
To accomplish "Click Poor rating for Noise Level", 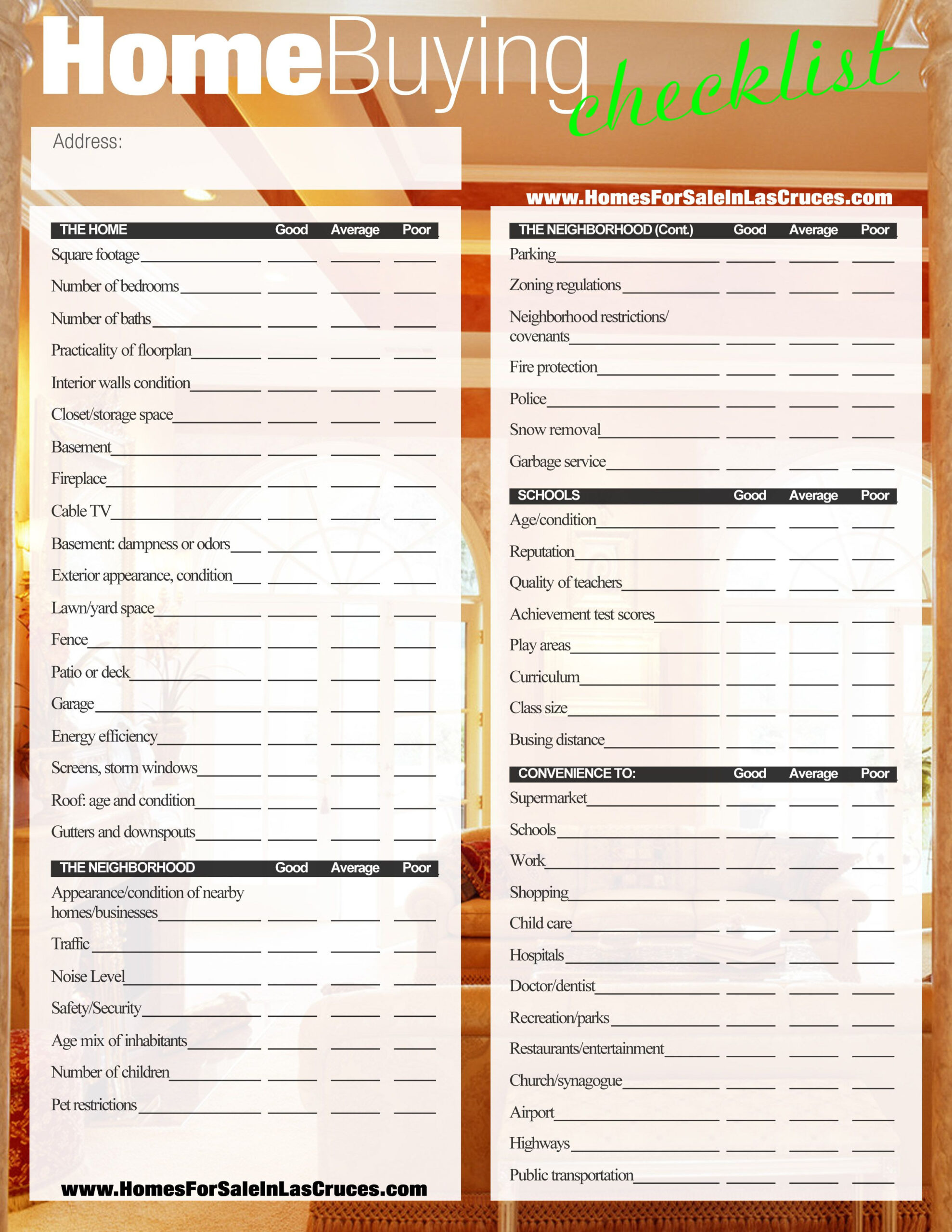I will 421,977.
